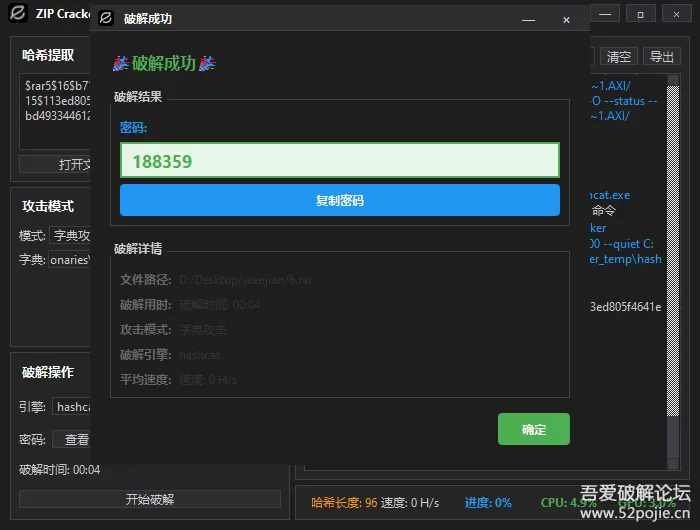Export the log with 导出 button
Viewport: 700px width, 530px height.
pyautogui.click(x=662, y=57)
